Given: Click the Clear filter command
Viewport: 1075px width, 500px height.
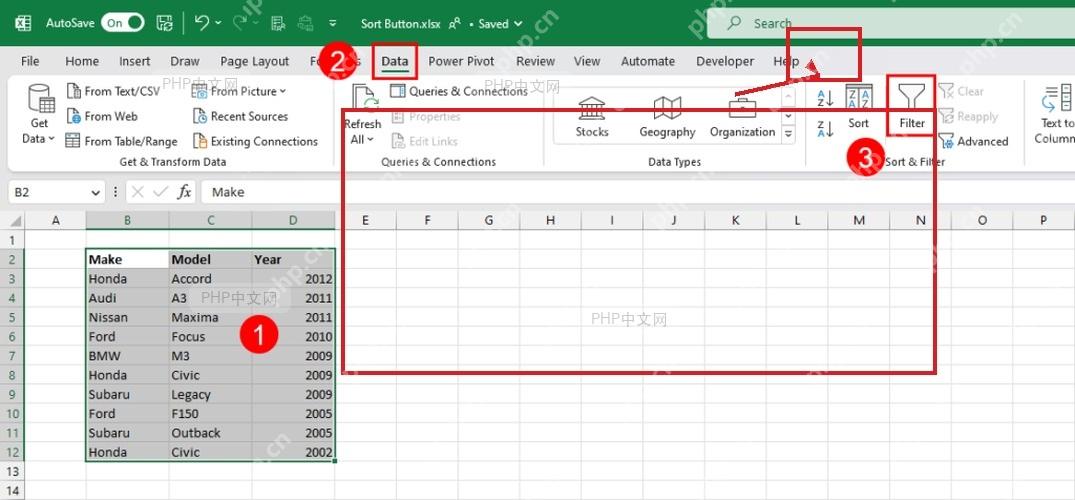Looking at the screenshot, I should click(x=961, y=91).
